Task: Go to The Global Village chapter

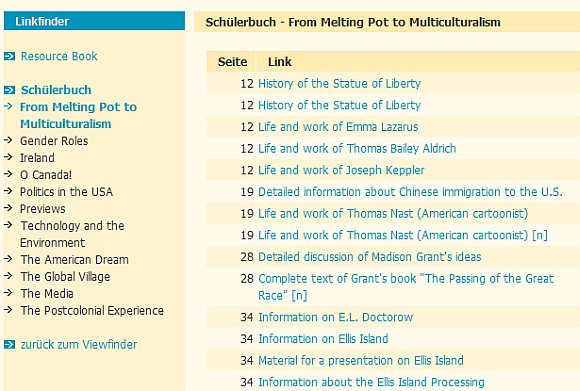Action: pos(65,277)
